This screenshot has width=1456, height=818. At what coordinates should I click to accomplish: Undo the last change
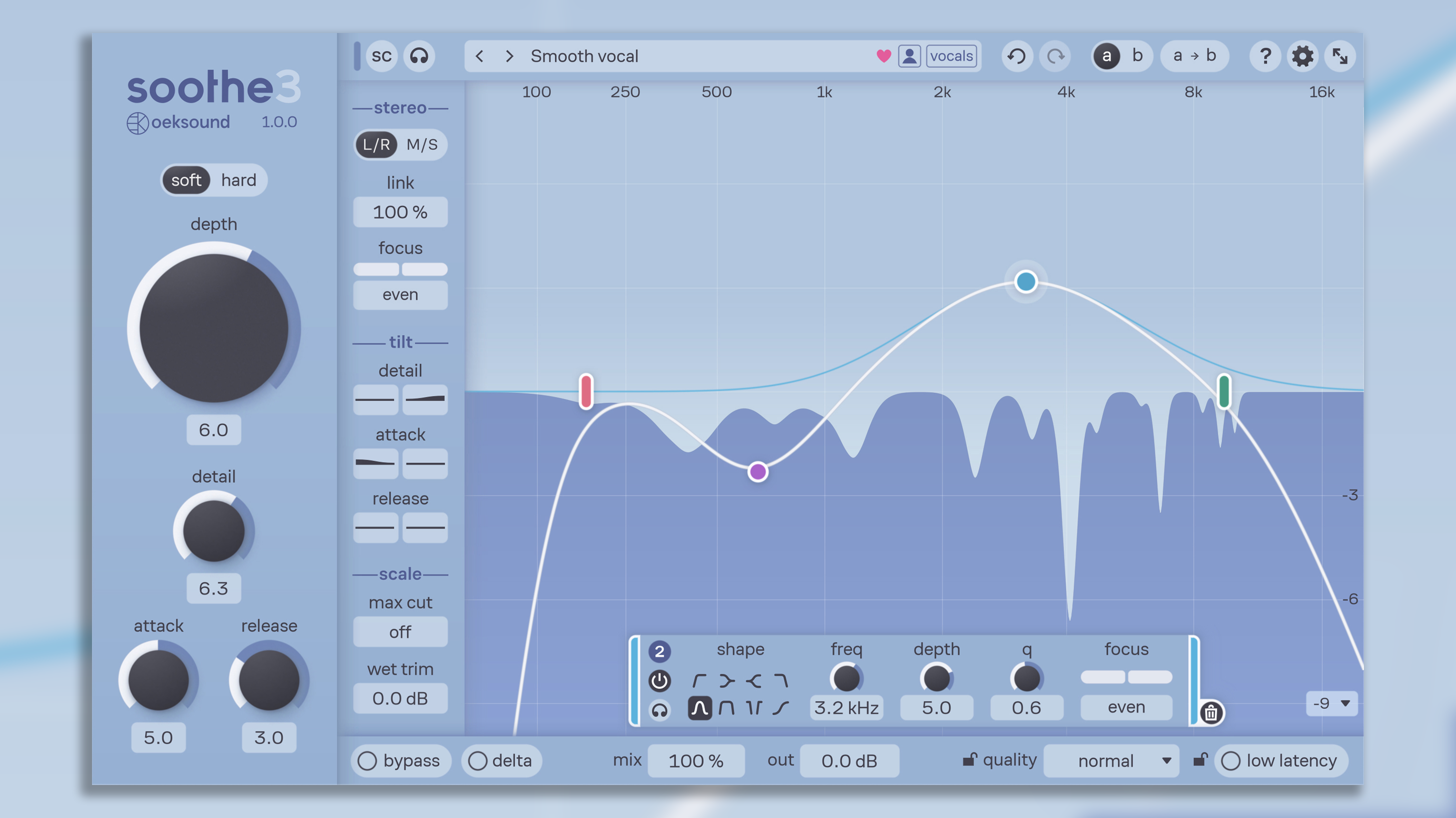point(1017,56)
